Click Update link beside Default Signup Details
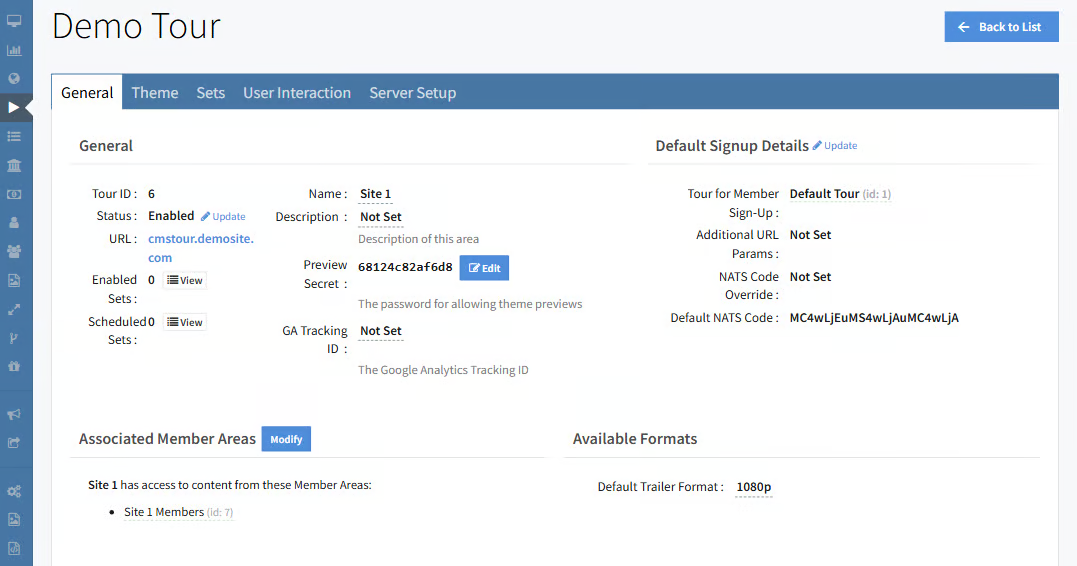Viewport: 1077px width, 566px height. click(x=835, y=146)
